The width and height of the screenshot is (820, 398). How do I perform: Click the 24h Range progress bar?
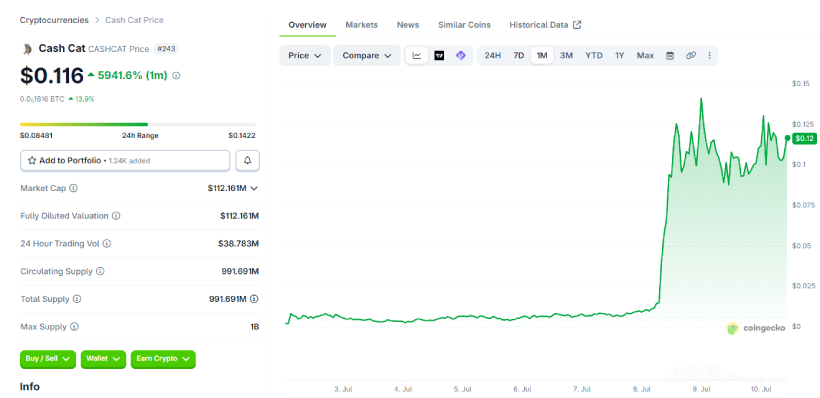[x=138, y=124]
